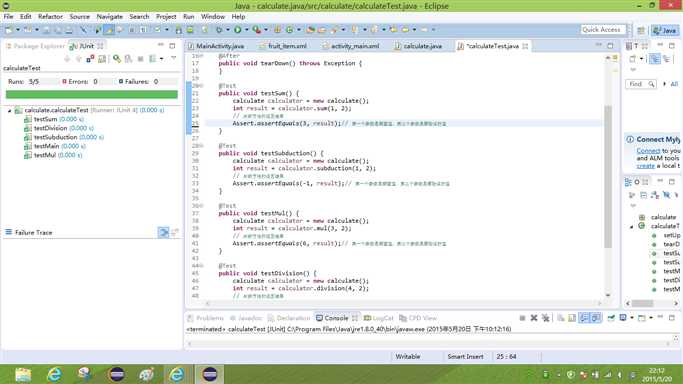
Task: Click Rerun Test icon in JUnit toolbar
Action: pyautogui.click(x=117, y=58)
